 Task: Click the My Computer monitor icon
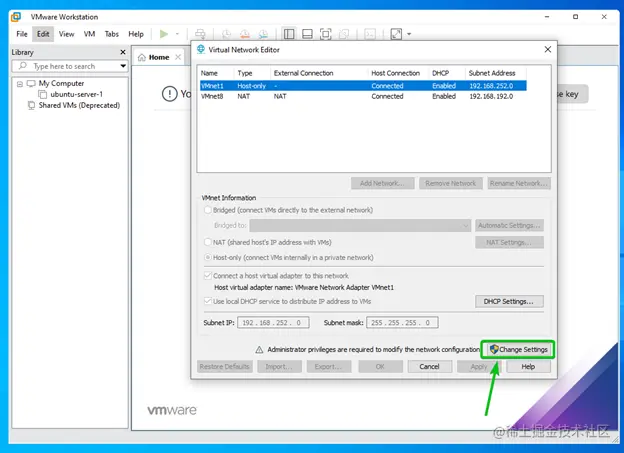point(31,84)
